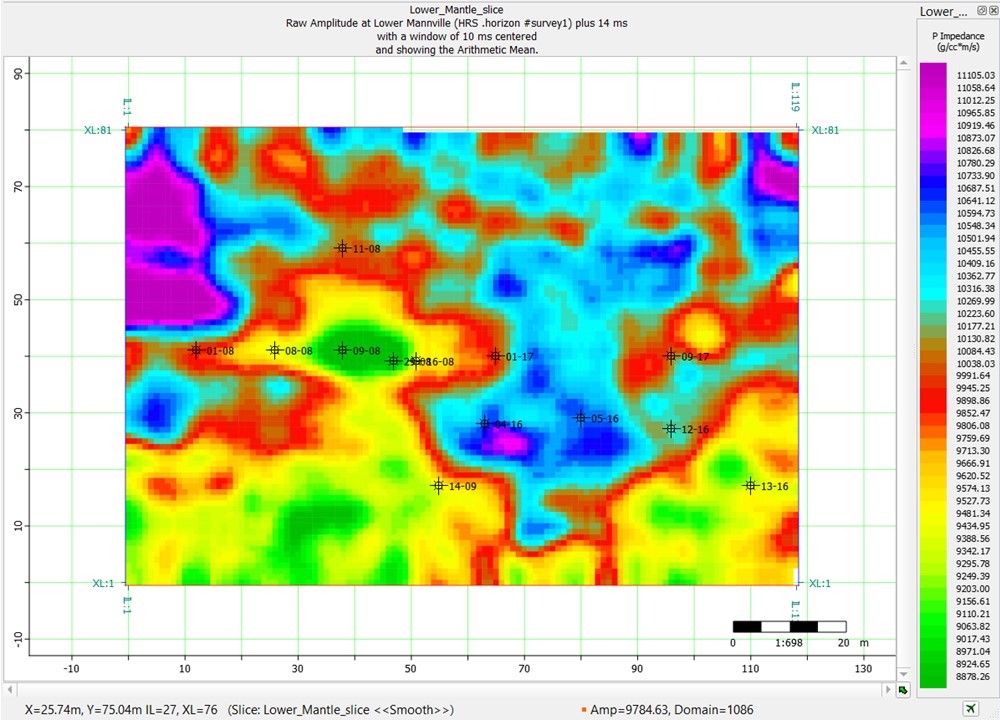
Task: Click the vertical scrollbar up arrow
Action: [x=903, y=63]
